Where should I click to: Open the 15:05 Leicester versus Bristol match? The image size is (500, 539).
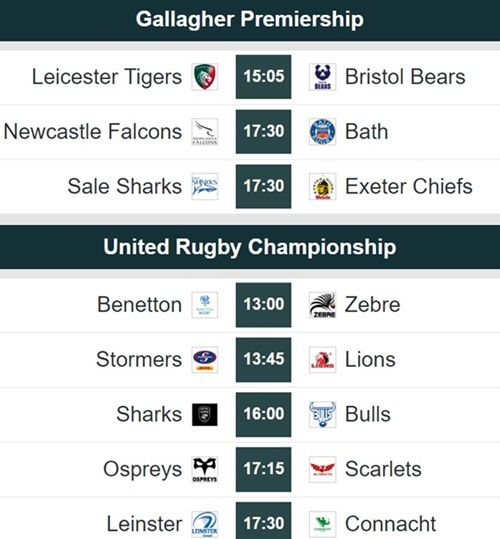[264, 77]
